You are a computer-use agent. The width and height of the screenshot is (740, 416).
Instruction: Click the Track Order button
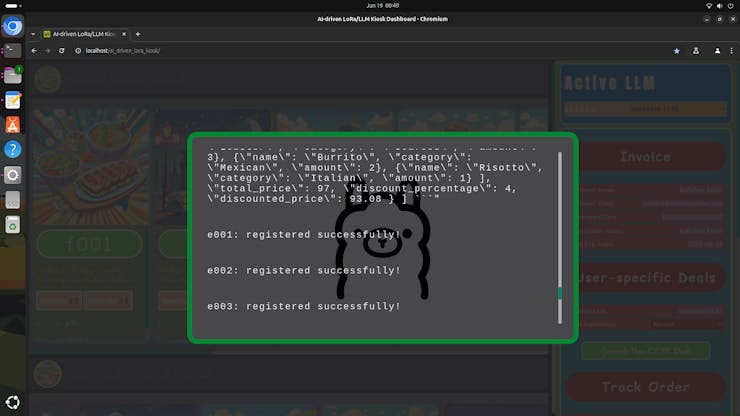pos(645,387)
